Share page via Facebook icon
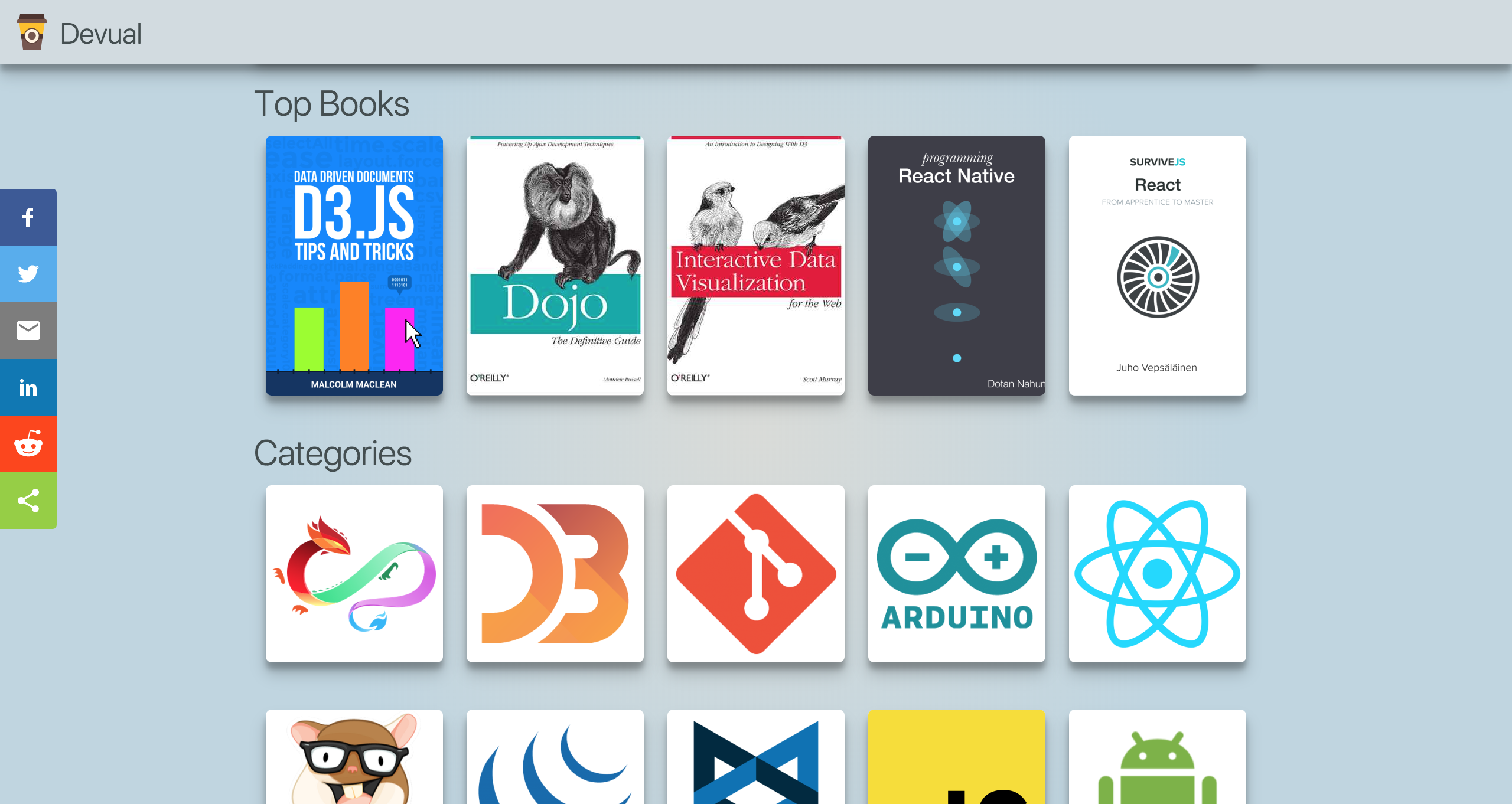The height and width of the screenshot is (804, 1512). [28, 217]
